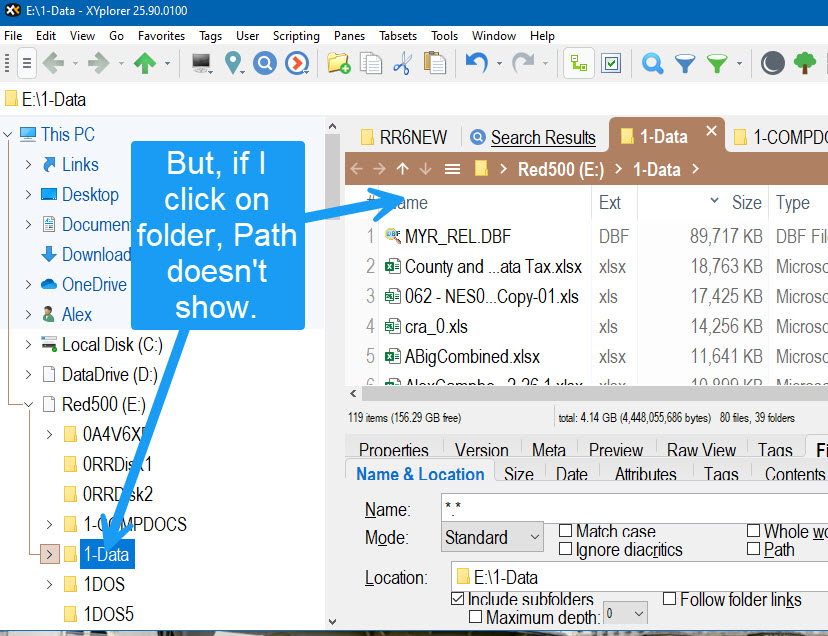828x636 pixels.
Task: Open the Search Results link
Action: click(543, 136)
